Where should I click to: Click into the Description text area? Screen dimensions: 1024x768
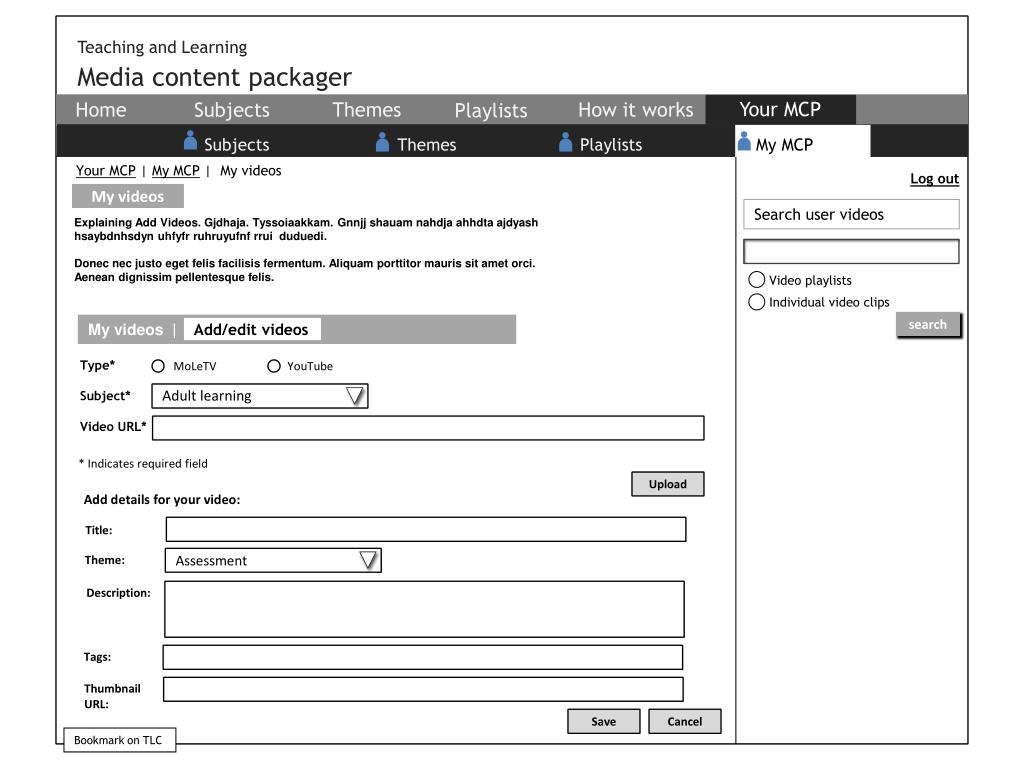pyautogui.click(x=424, y=609)
